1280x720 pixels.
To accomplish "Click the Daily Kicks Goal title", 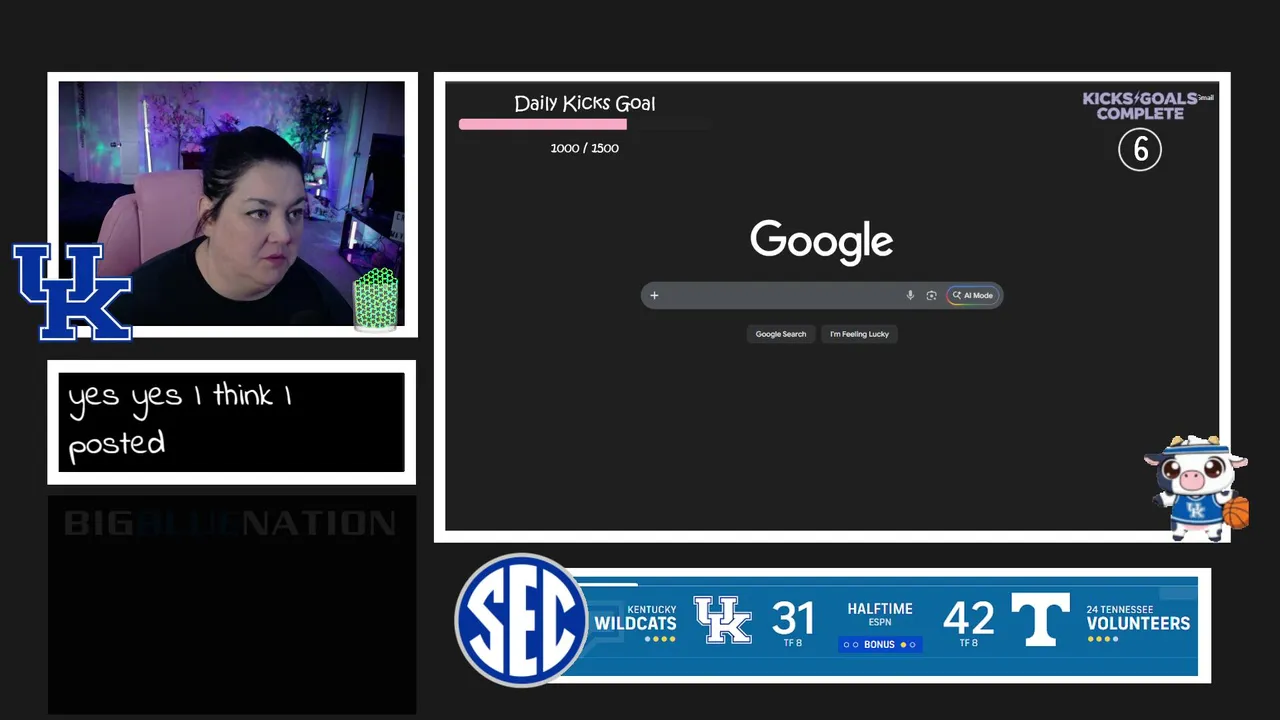I will tap(585, 103).
